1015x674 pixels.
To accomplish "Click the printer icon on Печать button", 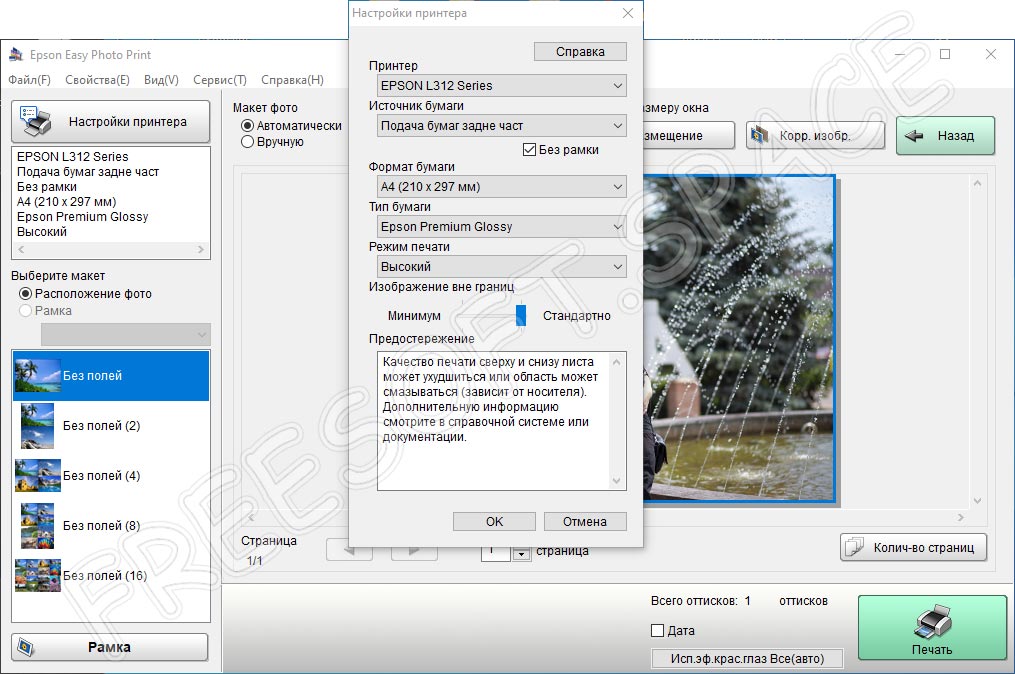I will [x=933, y=621].
